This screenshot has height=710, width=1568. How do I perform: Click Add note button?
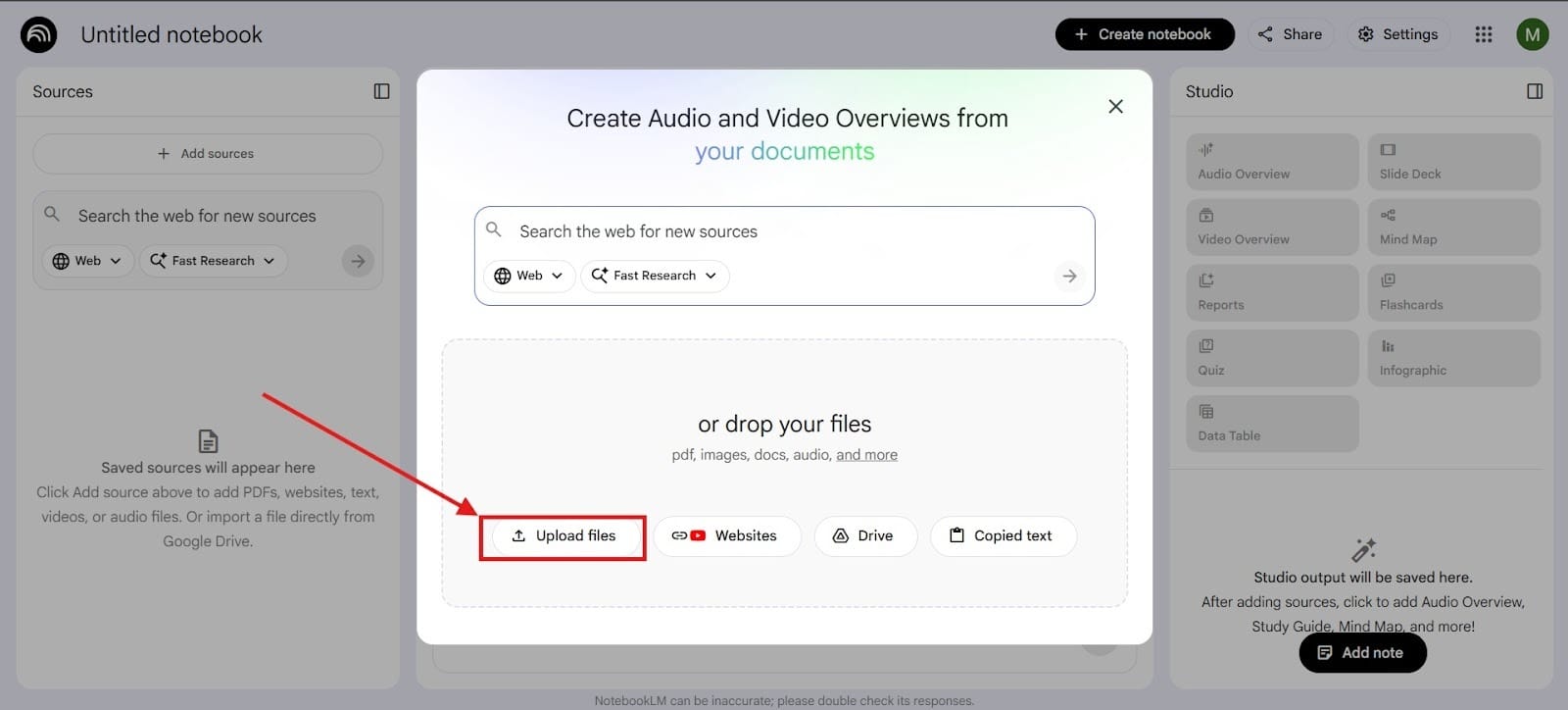point(1362,653)
